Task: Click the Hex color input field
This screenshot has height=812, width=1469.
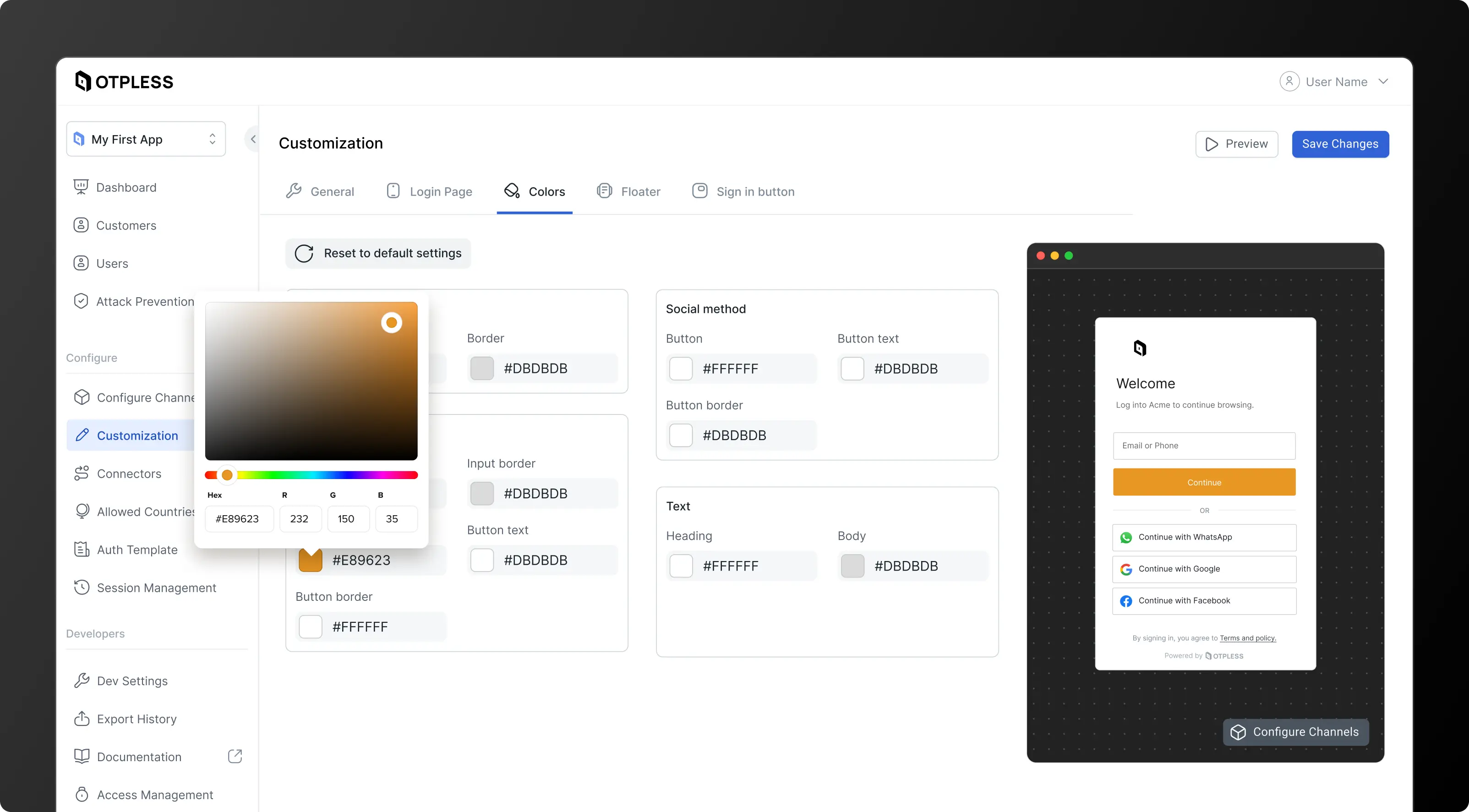Action: (x=240, y=518)
